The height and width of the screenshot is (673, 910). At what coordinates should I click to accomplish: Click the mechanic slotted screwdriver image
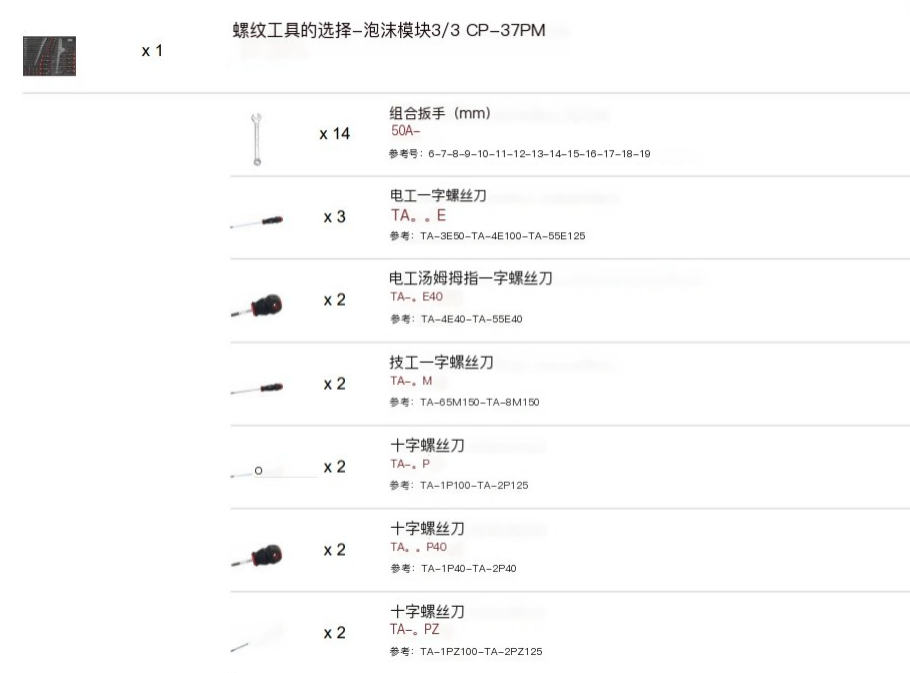(257, 389)
